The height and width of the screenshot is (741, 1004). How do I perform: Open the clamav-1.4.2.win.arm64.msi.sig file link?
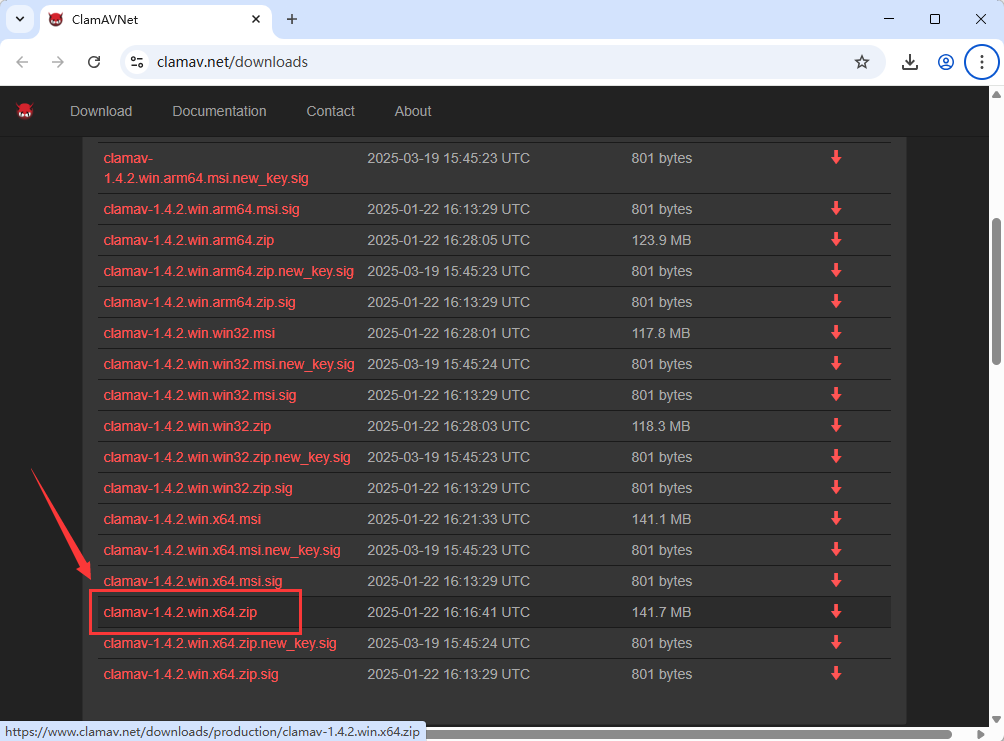202,209
